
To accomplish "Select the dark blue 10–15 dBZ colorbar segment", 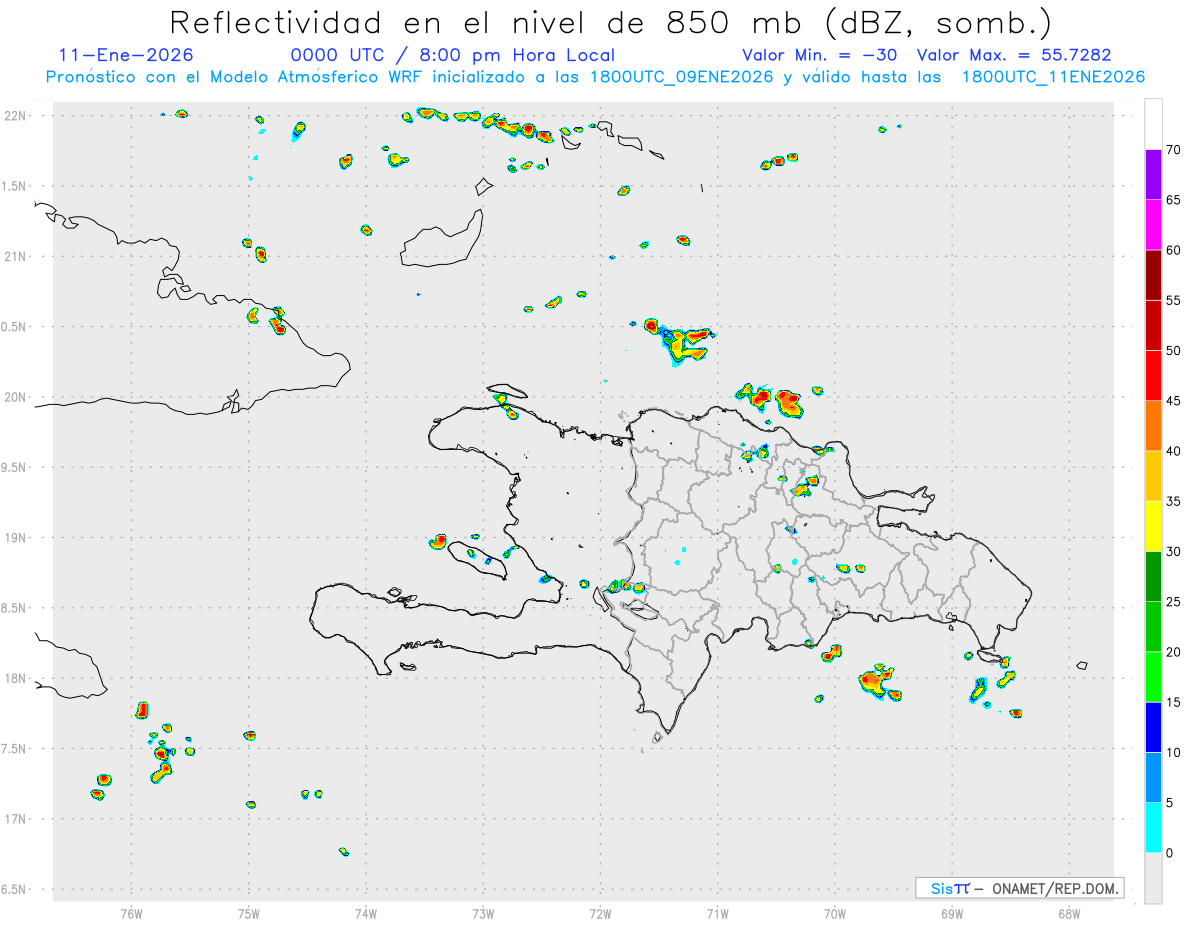I will point(1153,727).
